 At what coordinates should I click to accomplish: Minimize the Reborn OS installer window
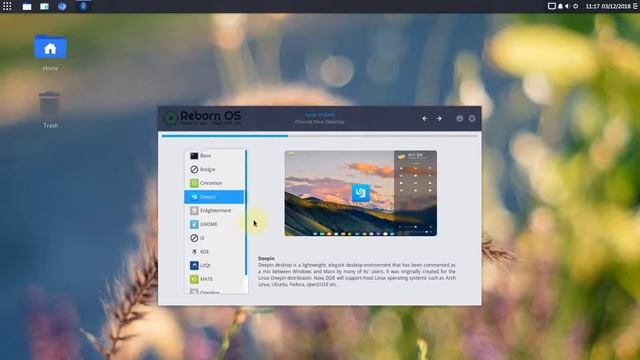coord(460,118)
